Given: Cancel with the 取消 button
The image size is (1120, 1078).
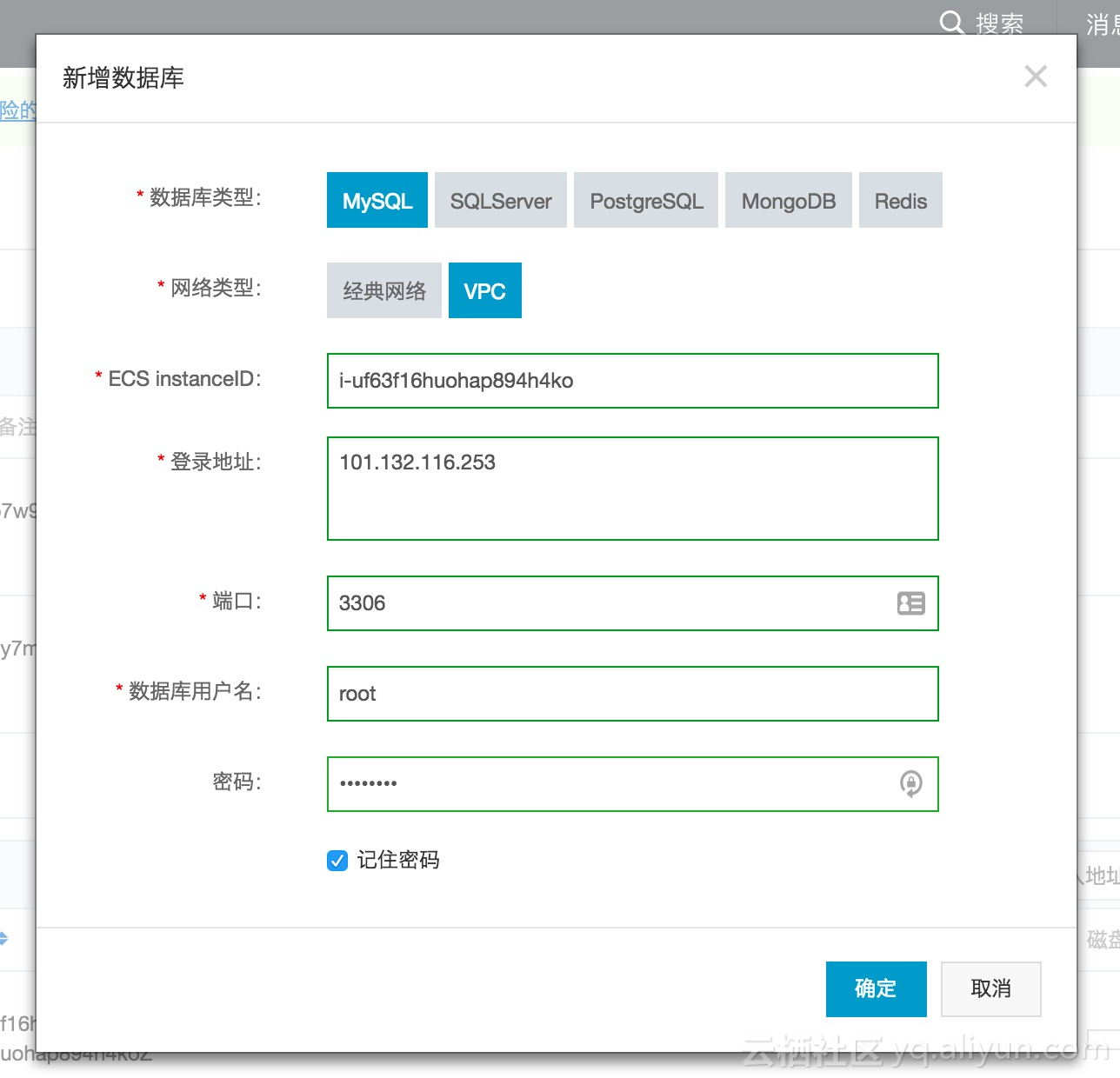Looking at the screenshot, I should click(x=991, y=989).
